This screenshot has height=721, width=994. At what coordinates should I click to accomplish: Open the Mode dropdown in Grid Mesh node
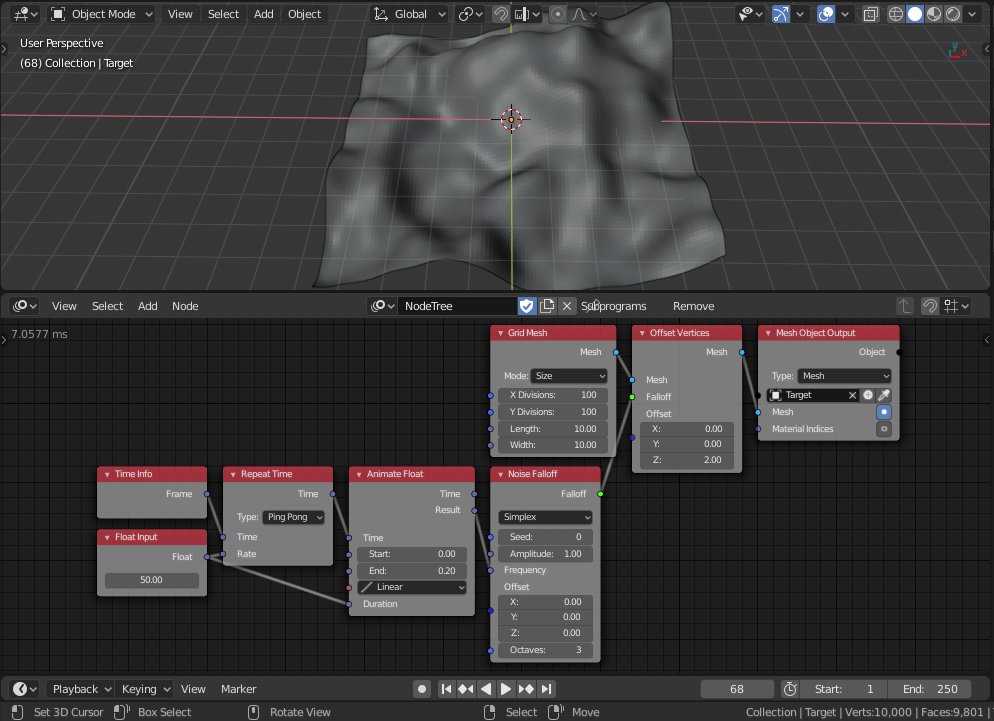tap(569, 375)
